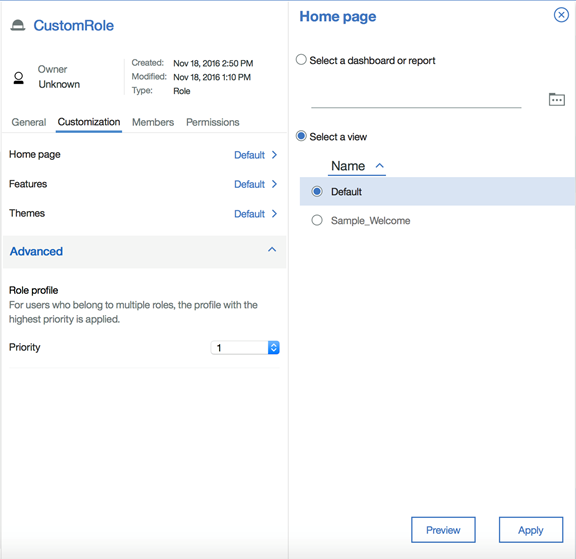Click the Features chevron arrow
This screenshot has width=576, height=559.
tap(274, 184)
